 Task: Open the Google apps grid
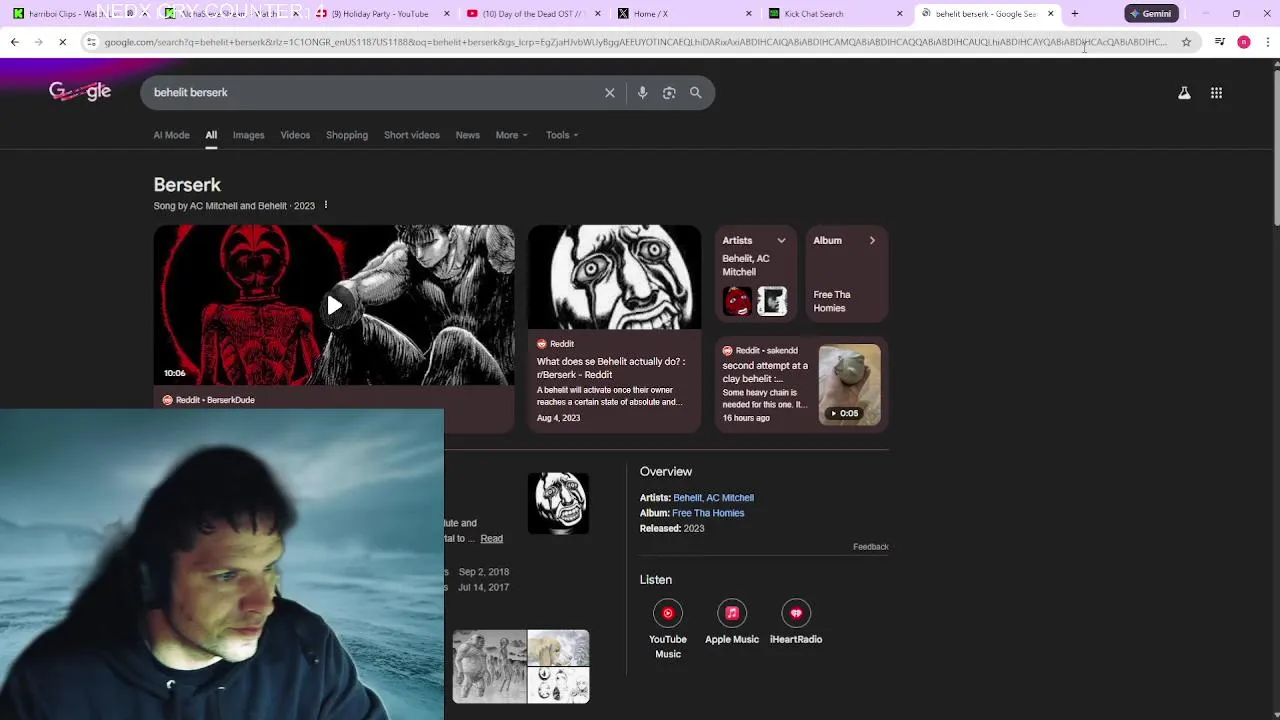(1216, 93)
